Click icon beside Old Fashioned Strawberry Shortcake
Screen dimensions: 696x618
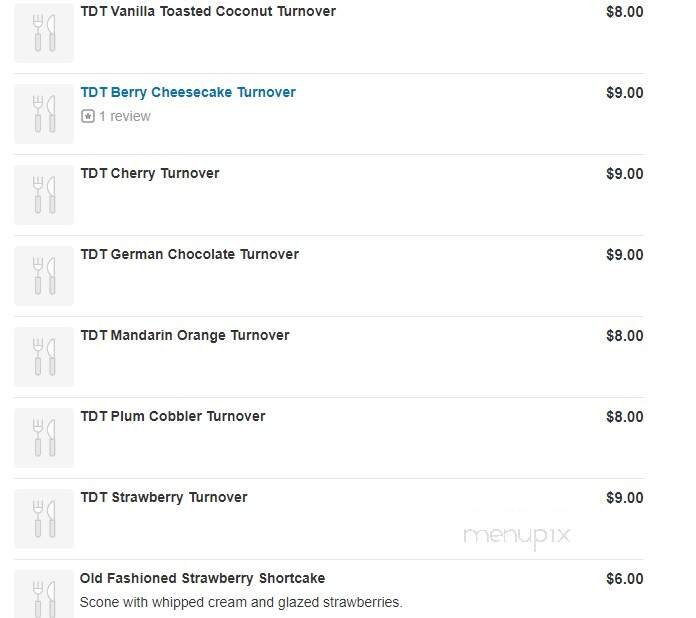click(44, 595)
